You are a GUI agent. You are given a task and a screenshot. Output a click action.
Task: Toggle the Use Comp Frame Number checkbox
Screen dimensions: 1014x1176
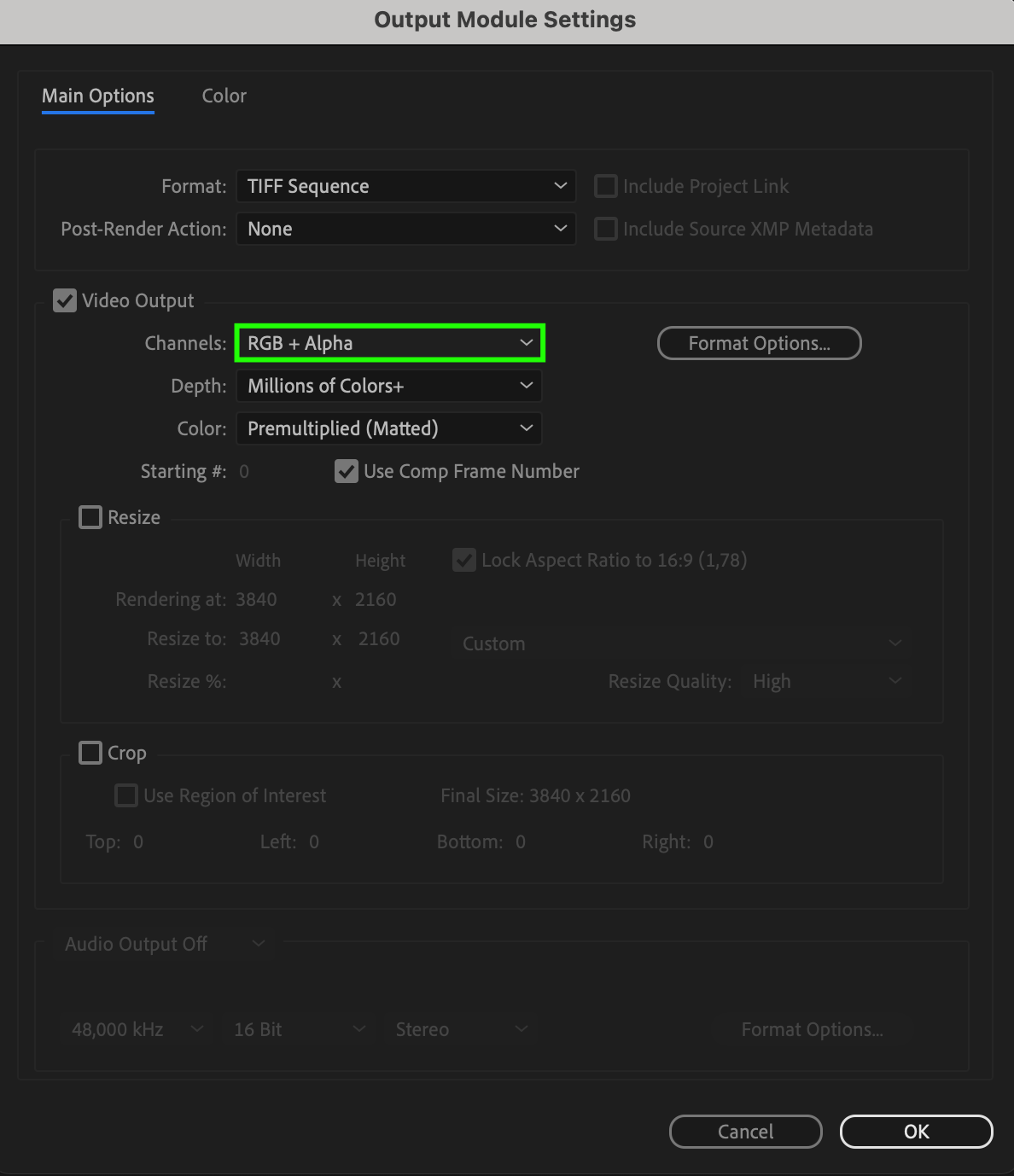(x=346, y=471)
